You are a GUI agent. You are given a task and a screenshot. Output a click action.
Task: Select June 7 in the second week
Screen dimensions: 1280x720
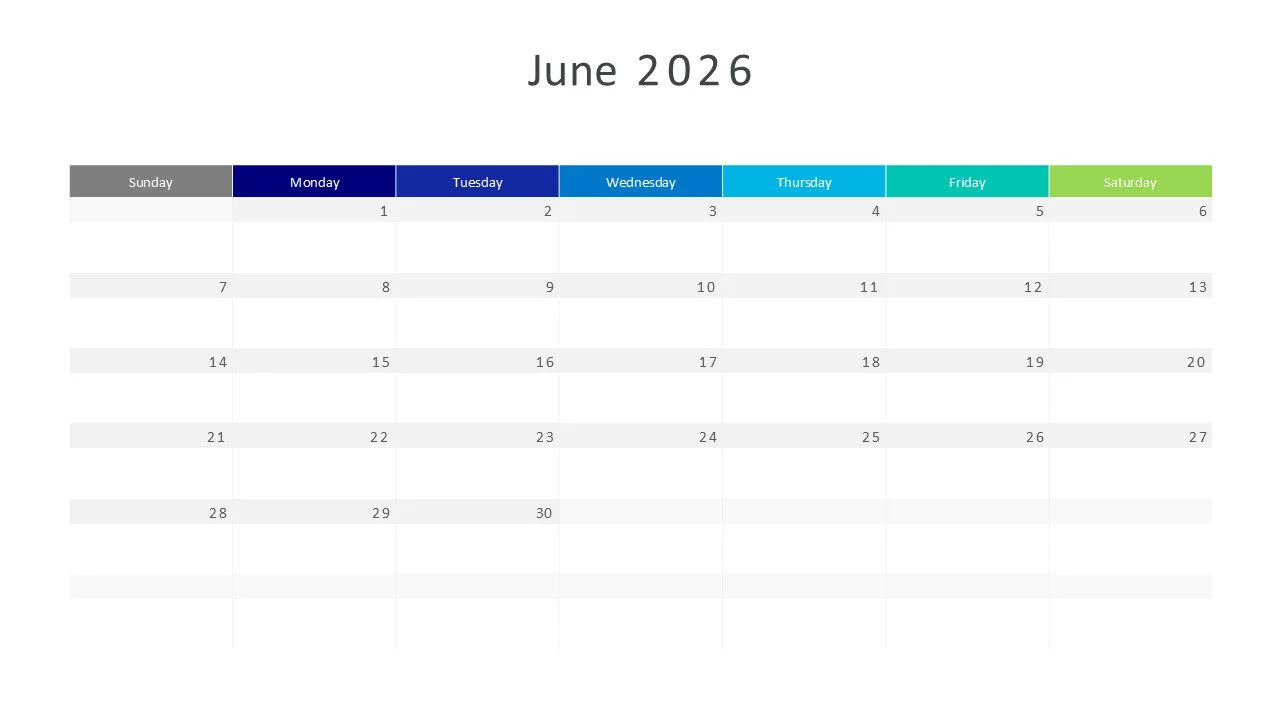click(222, 287)
